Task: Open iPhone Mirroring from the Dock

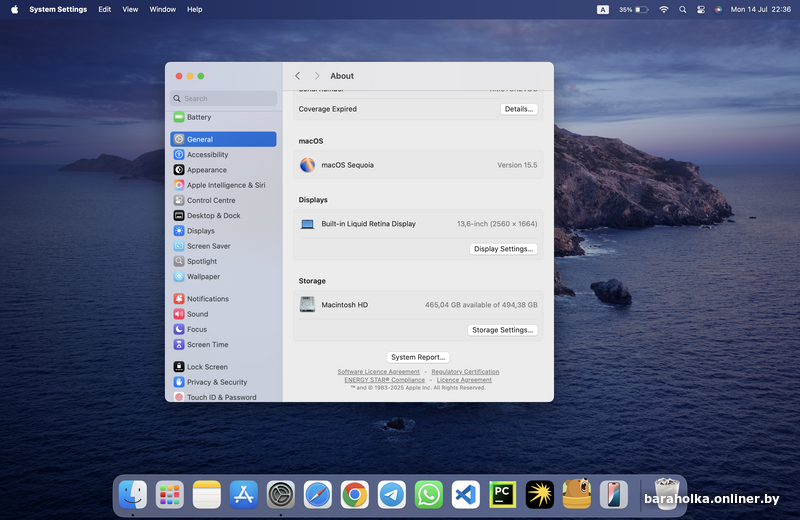Action: click(x=614, y=494)
